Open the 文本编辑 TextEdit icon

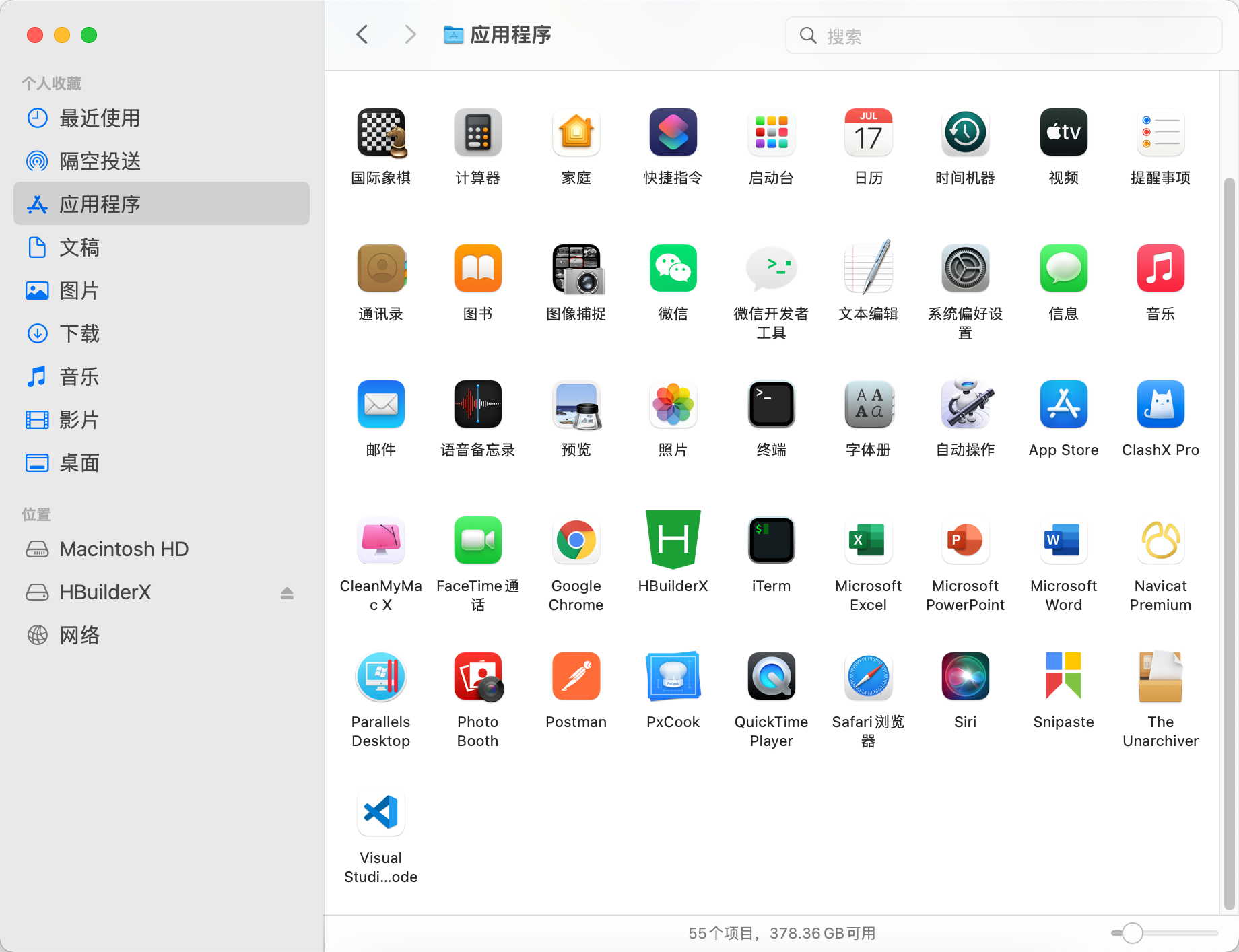pyautogui.click(x=869, y=269)
